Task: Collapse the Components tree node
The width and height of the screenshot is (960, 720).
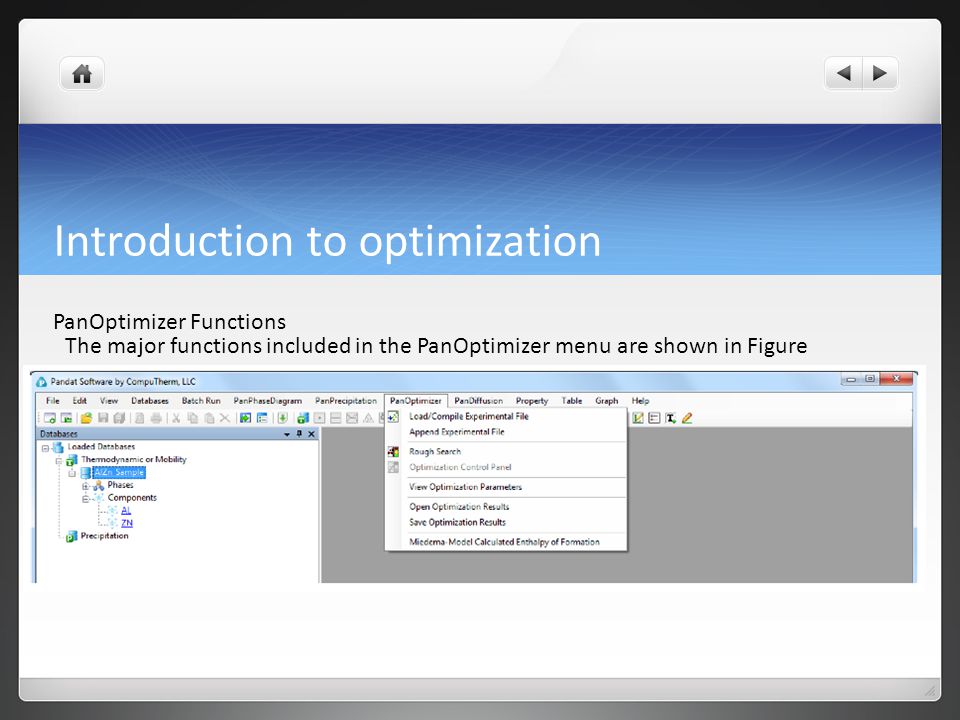Action: (86, 499)
